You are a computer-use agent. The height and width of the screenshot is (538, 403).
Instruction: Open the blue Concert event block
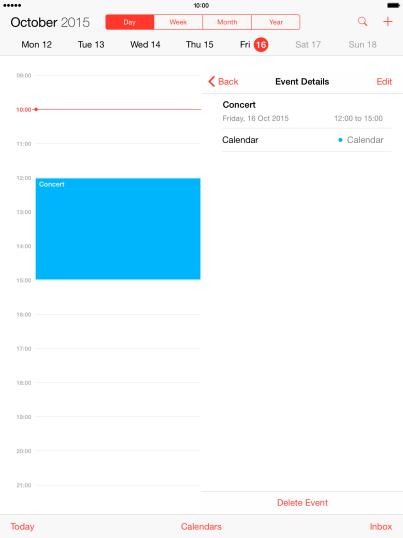click(118, 229)
